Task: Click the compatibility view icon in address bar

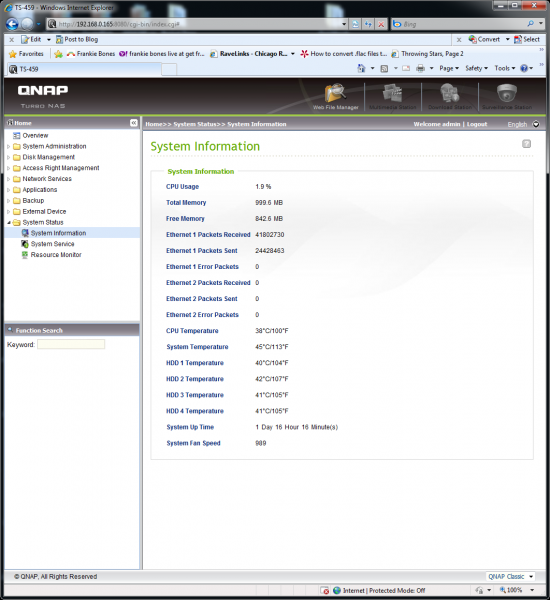Action: (356, 24)
